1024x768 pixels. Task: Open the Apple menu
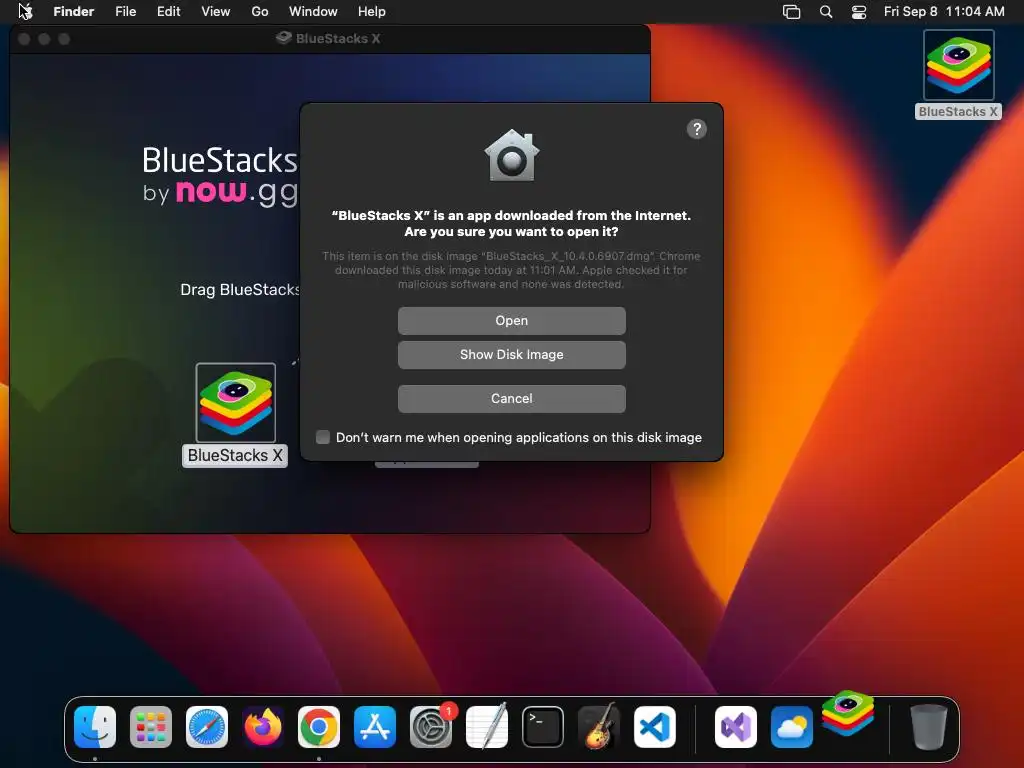click(25, 11)
